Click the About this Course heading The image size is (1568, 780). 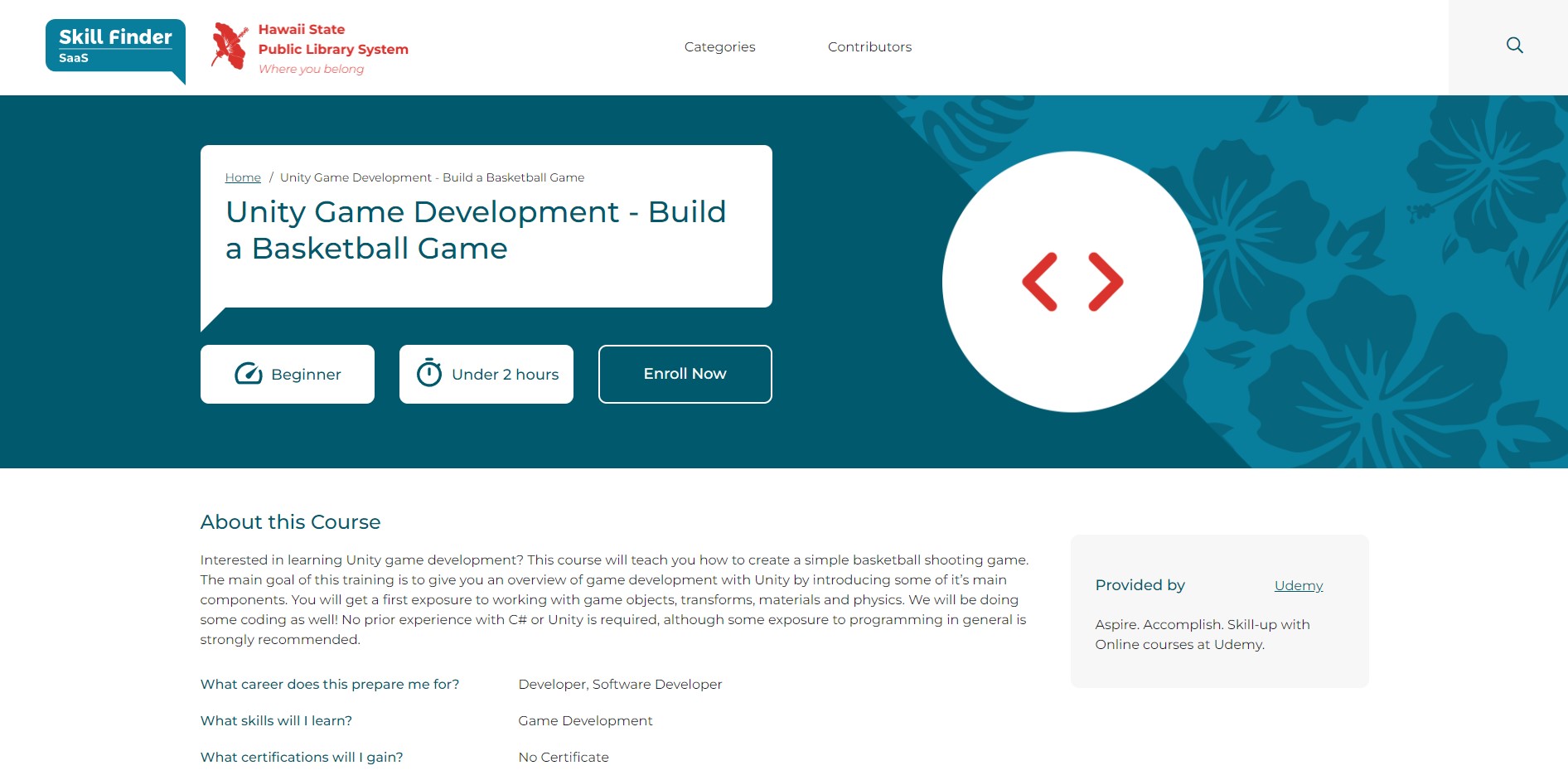tap(290, 522)
